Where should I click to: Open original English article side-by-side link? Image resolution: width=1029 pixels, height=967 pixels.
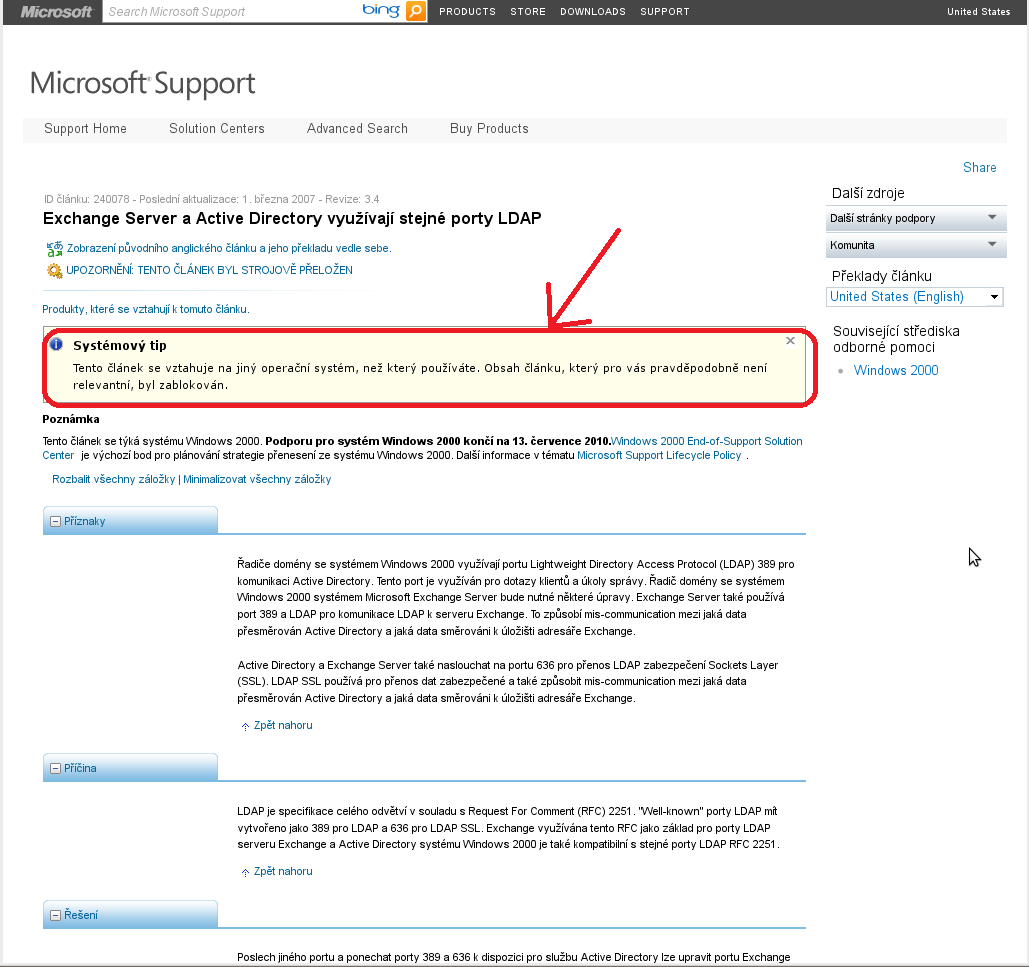coord(229,248)
